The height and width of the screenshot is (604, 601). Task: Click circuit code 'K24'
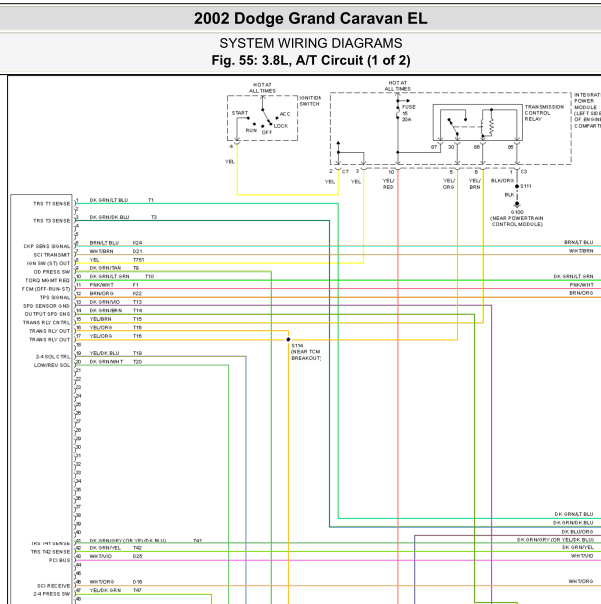[137, 243]
